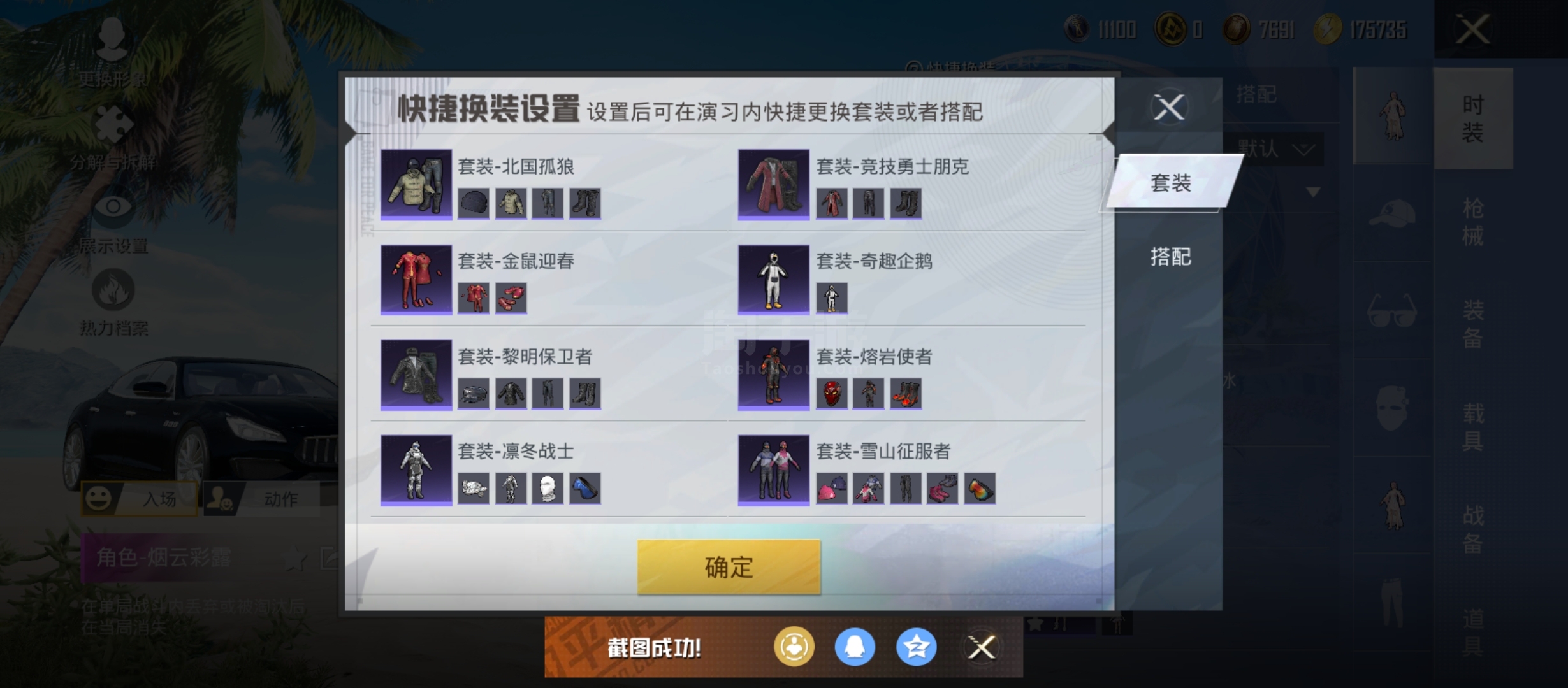Dismiss the 截图成功 screenshot banner
This screenshot has height=688, width=1568.
click(x=982, y=647)
